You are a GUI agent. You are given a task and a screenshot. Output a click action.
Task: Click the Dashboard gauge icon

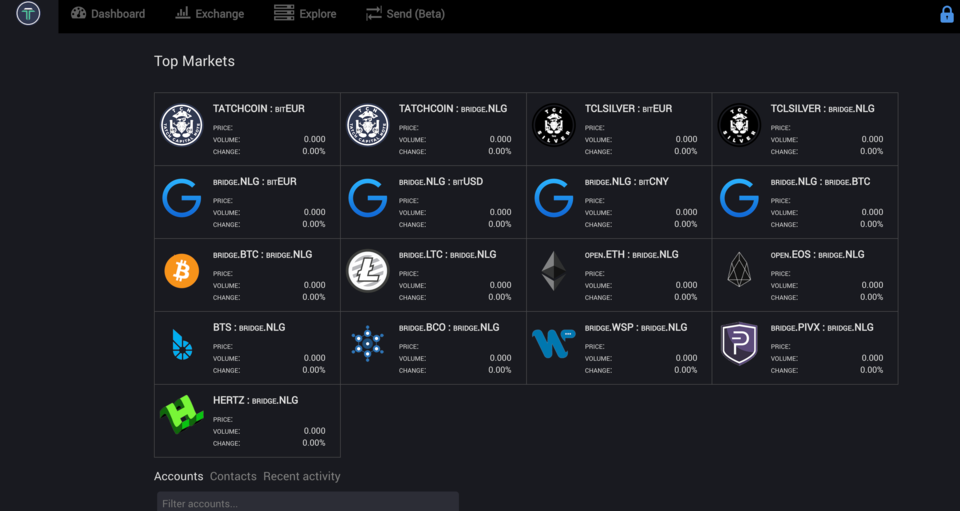coord(78,13)
